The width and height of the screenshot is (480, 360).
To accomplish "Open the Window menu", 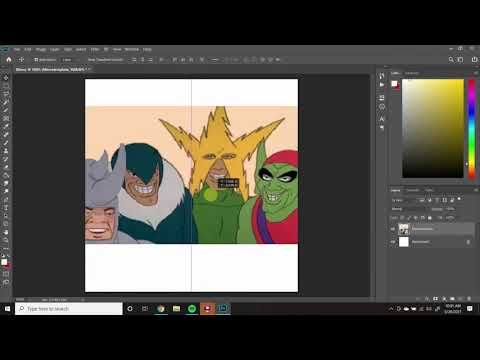I will click(x=132, y=49).
